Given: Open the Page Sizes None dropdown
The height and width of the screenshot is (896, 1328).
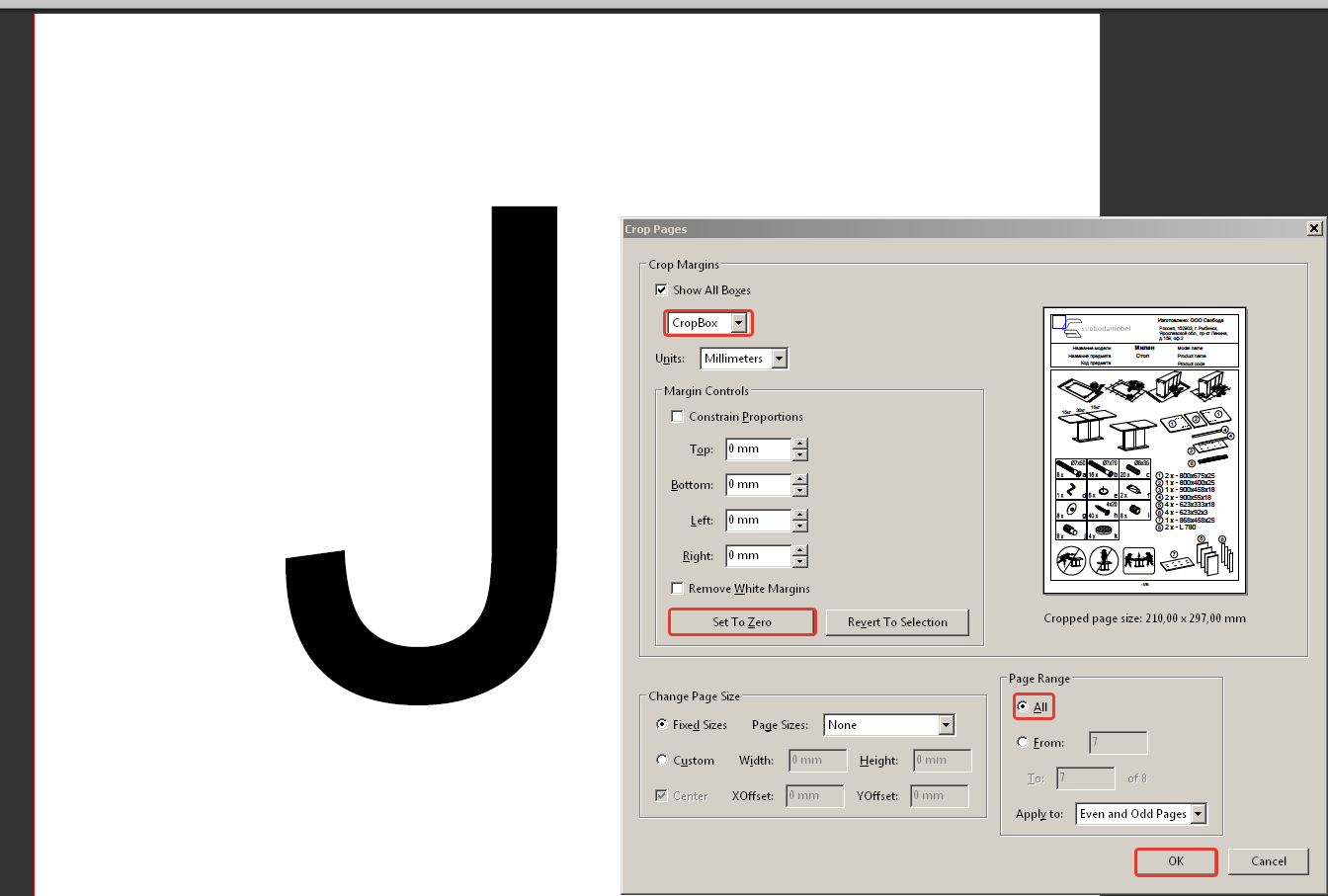Looking at the screenshot, I should click(947, 725).
